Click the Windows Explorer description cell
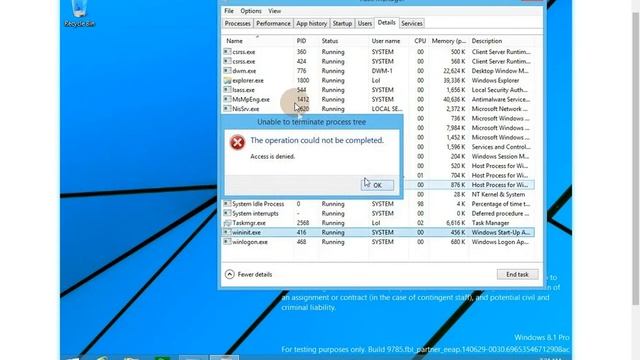640x360 pixels. click(496, 80)
